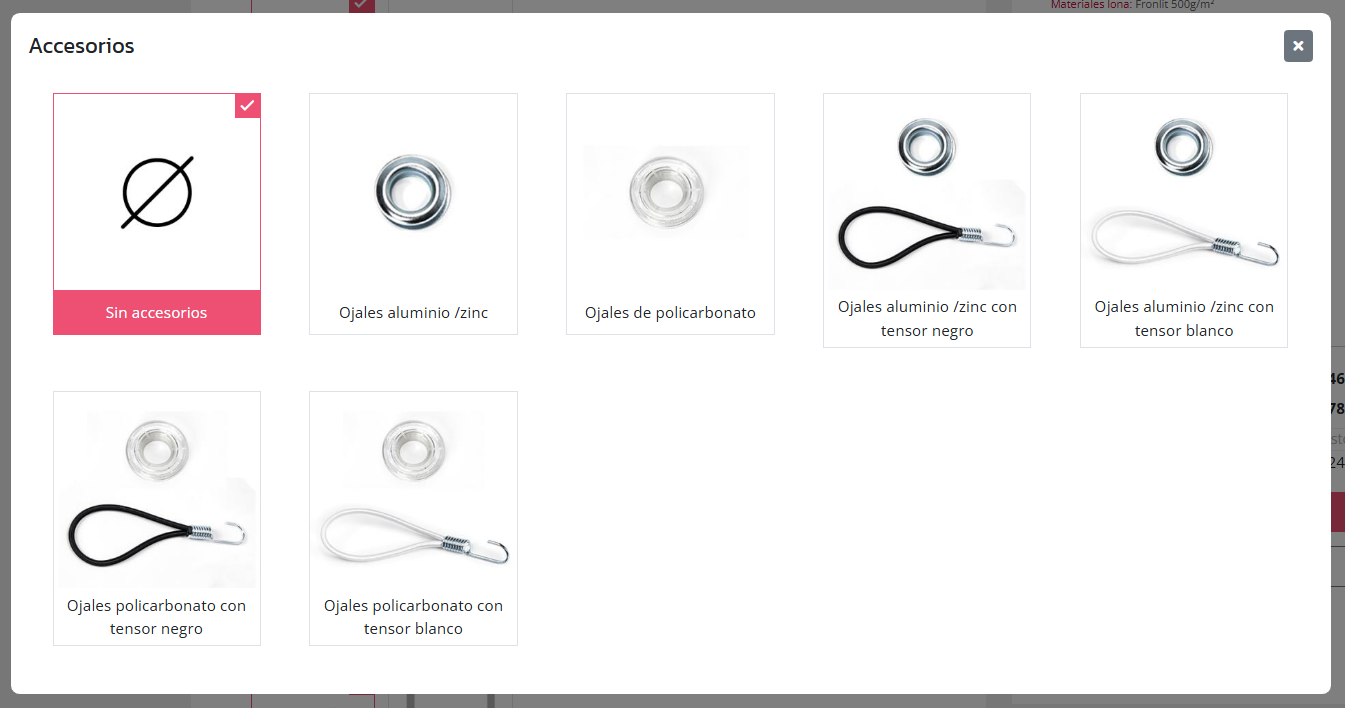Choose Ojales aluminio /zinc con tensor blanco label
1345x708 pixels.
[x=1184, y=319]
